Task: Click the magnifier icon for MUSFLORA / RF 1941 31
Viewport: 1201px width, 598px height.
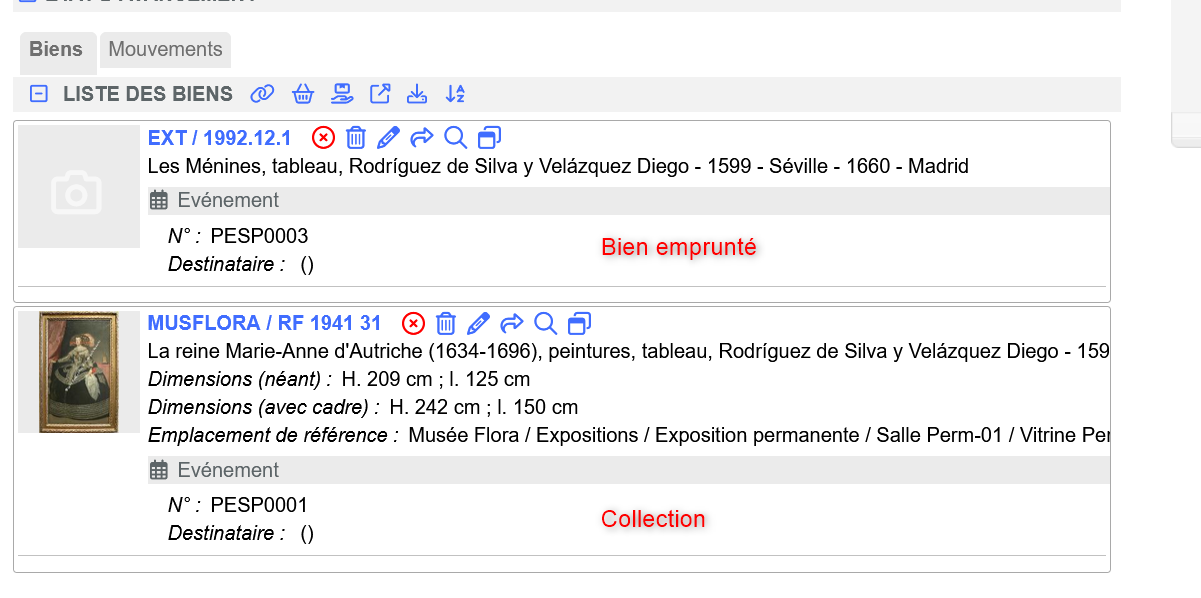Action: pos(545,323)
